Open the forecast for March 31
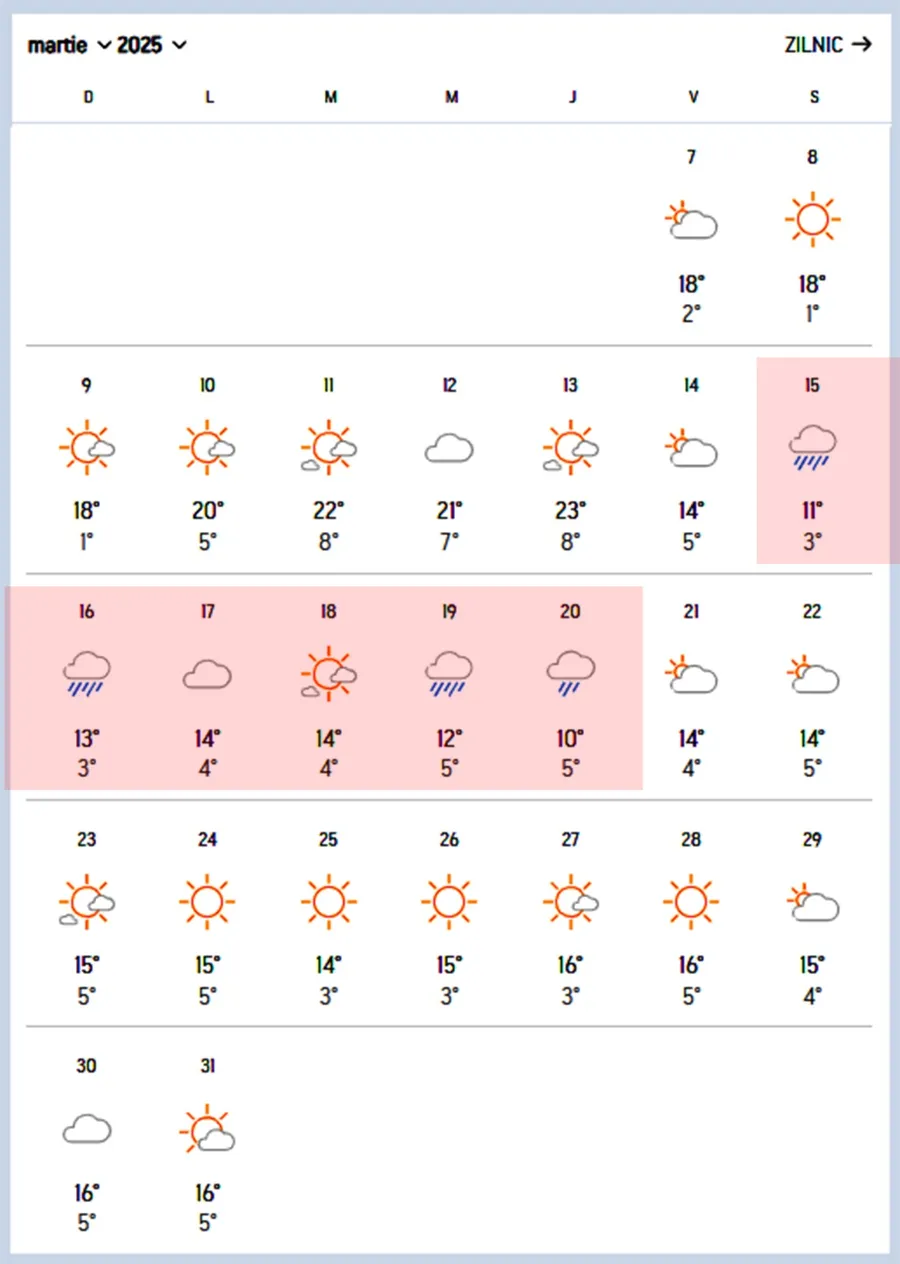 206,1066
